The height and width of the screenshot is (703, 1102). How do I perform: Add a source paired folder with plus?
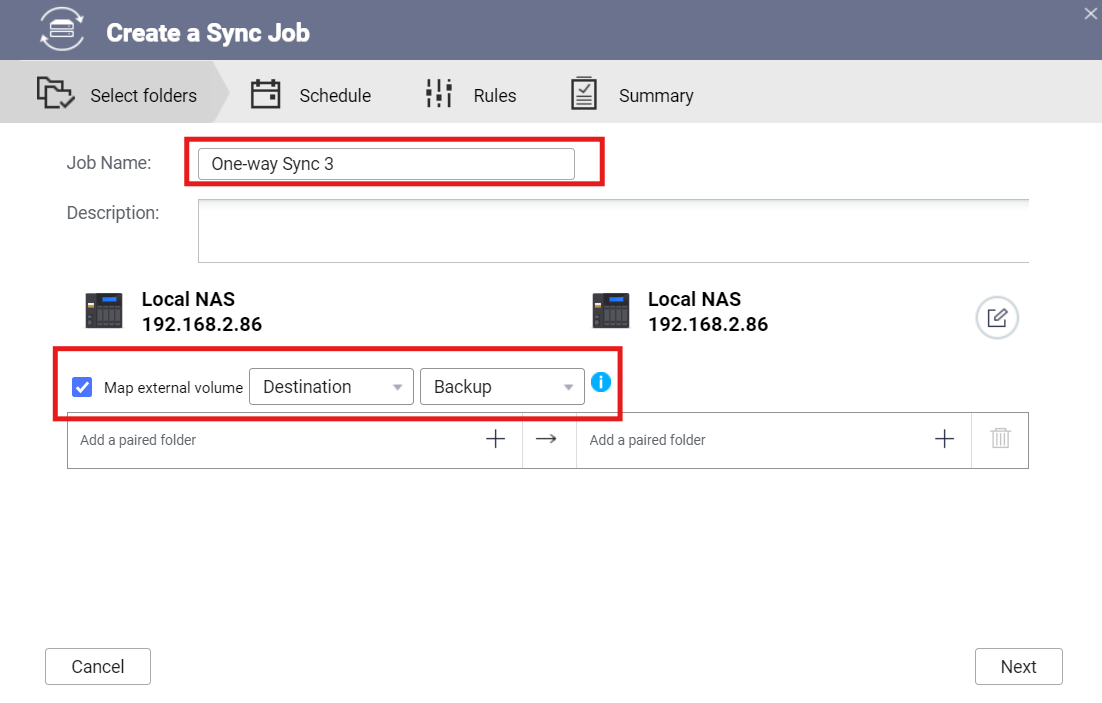point(495,439)
